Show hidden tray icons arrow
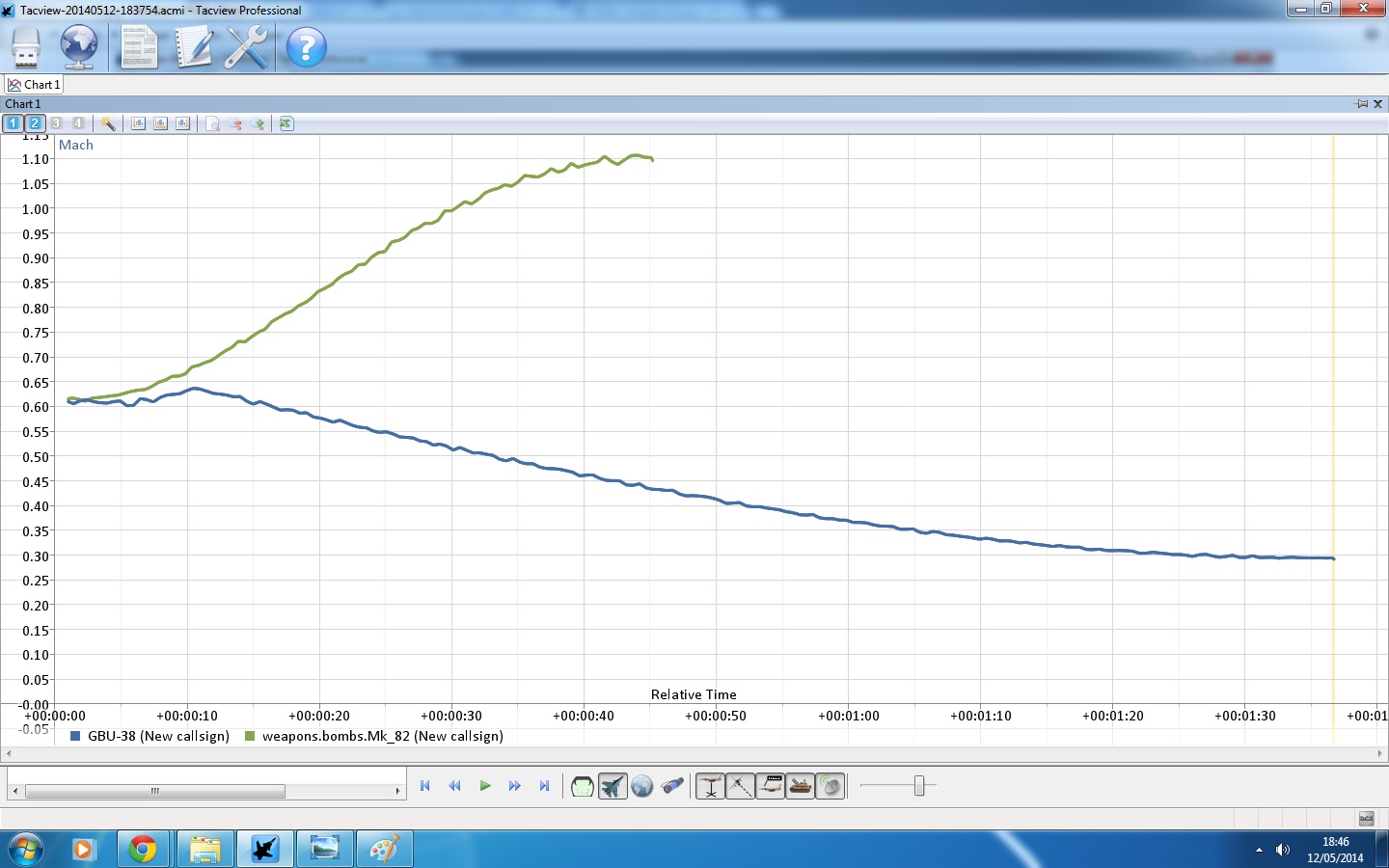Screen dimensions: 1389x868 (x=1259, y=850)
